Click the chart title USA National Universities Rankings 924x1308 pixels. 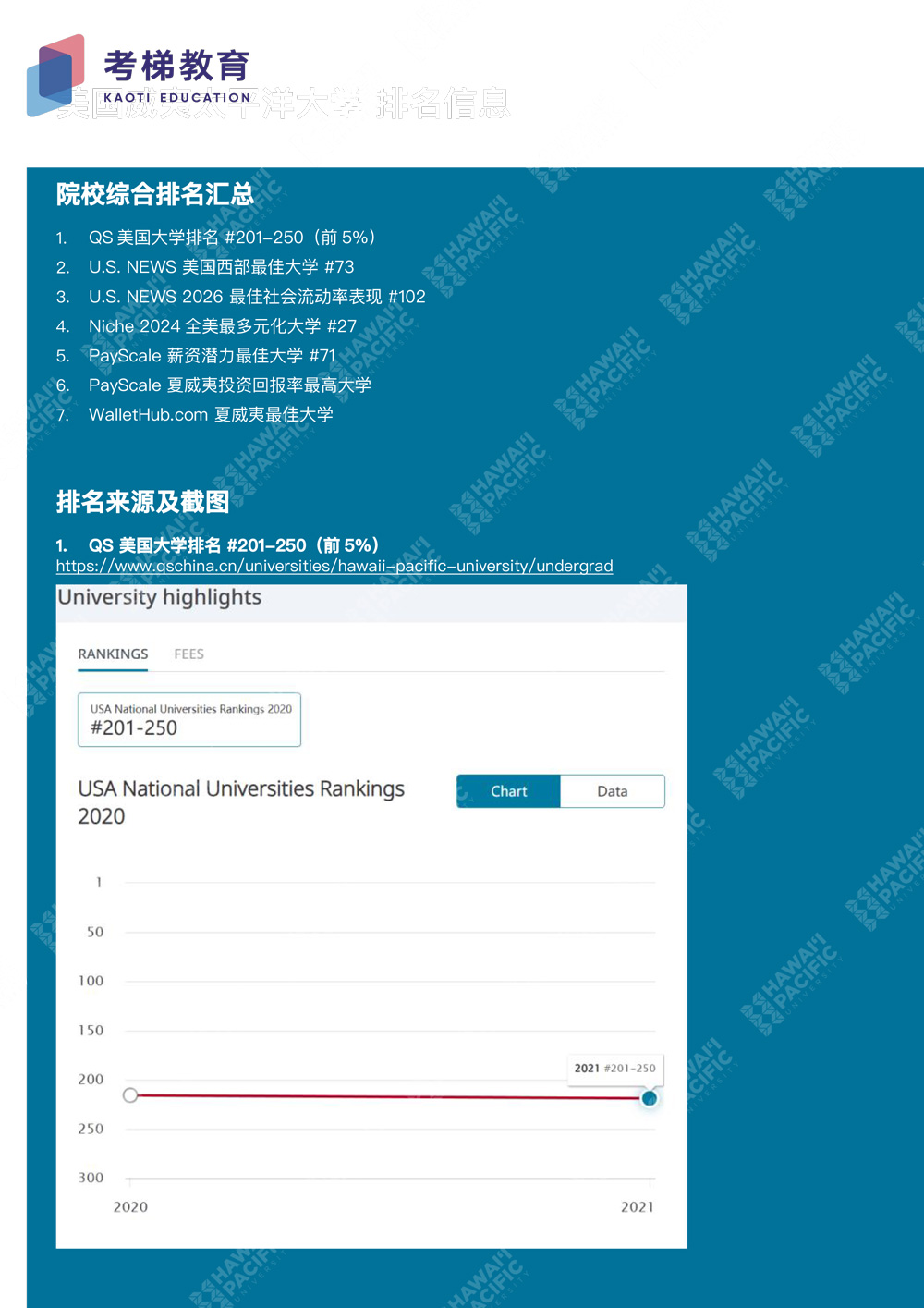[241, 789]
